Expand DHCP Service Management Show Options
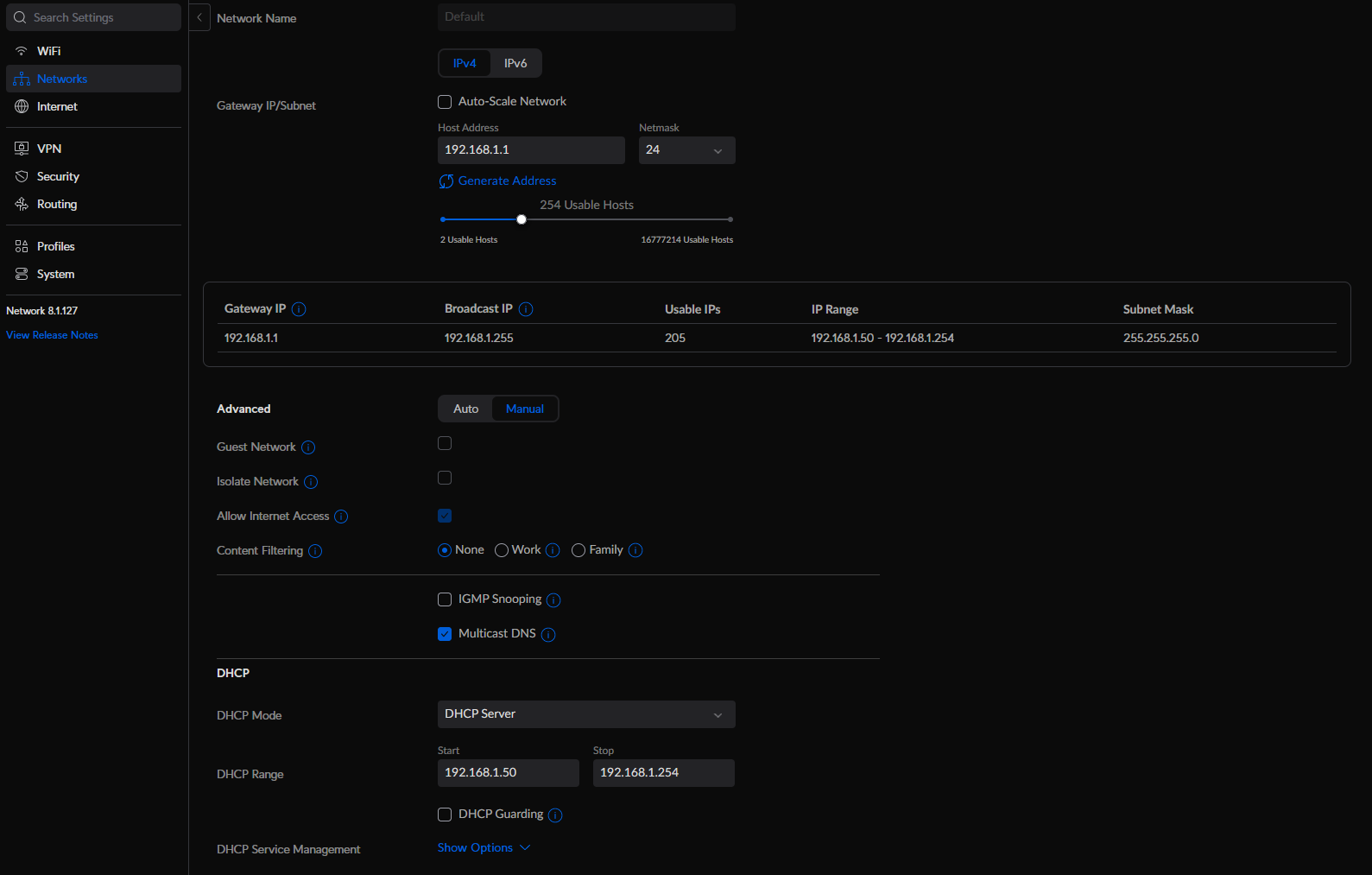1372x875 pixels. click(x=484, y=848)
